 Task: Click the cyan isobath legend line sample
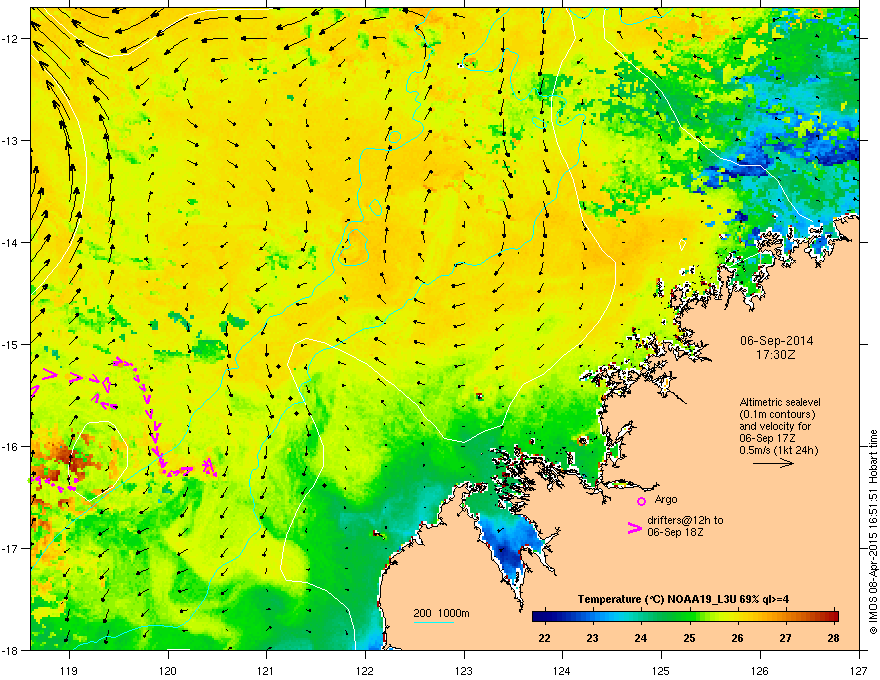[433, 622]
